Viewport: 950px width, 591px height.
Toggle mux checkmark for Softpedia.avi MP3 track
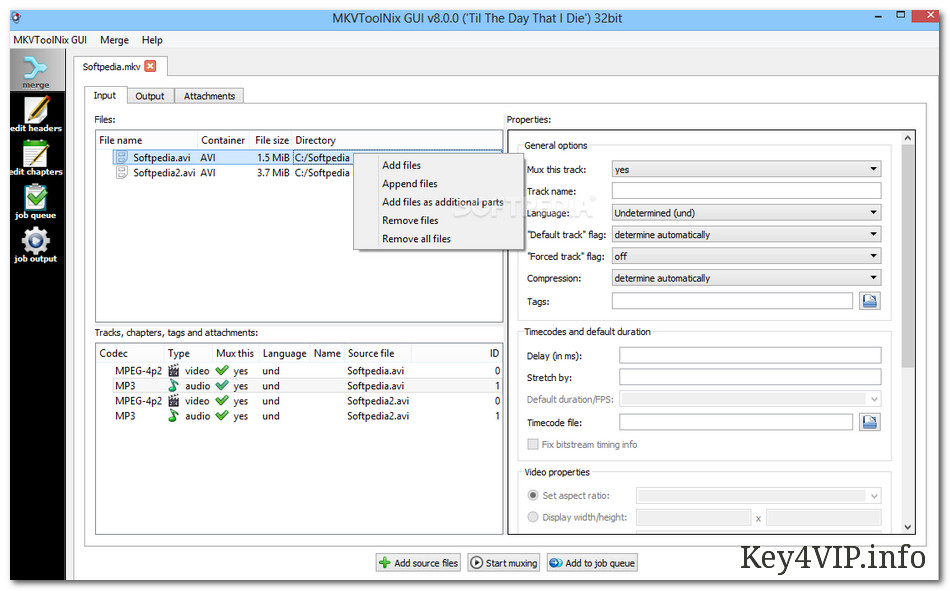click(222, 386)
